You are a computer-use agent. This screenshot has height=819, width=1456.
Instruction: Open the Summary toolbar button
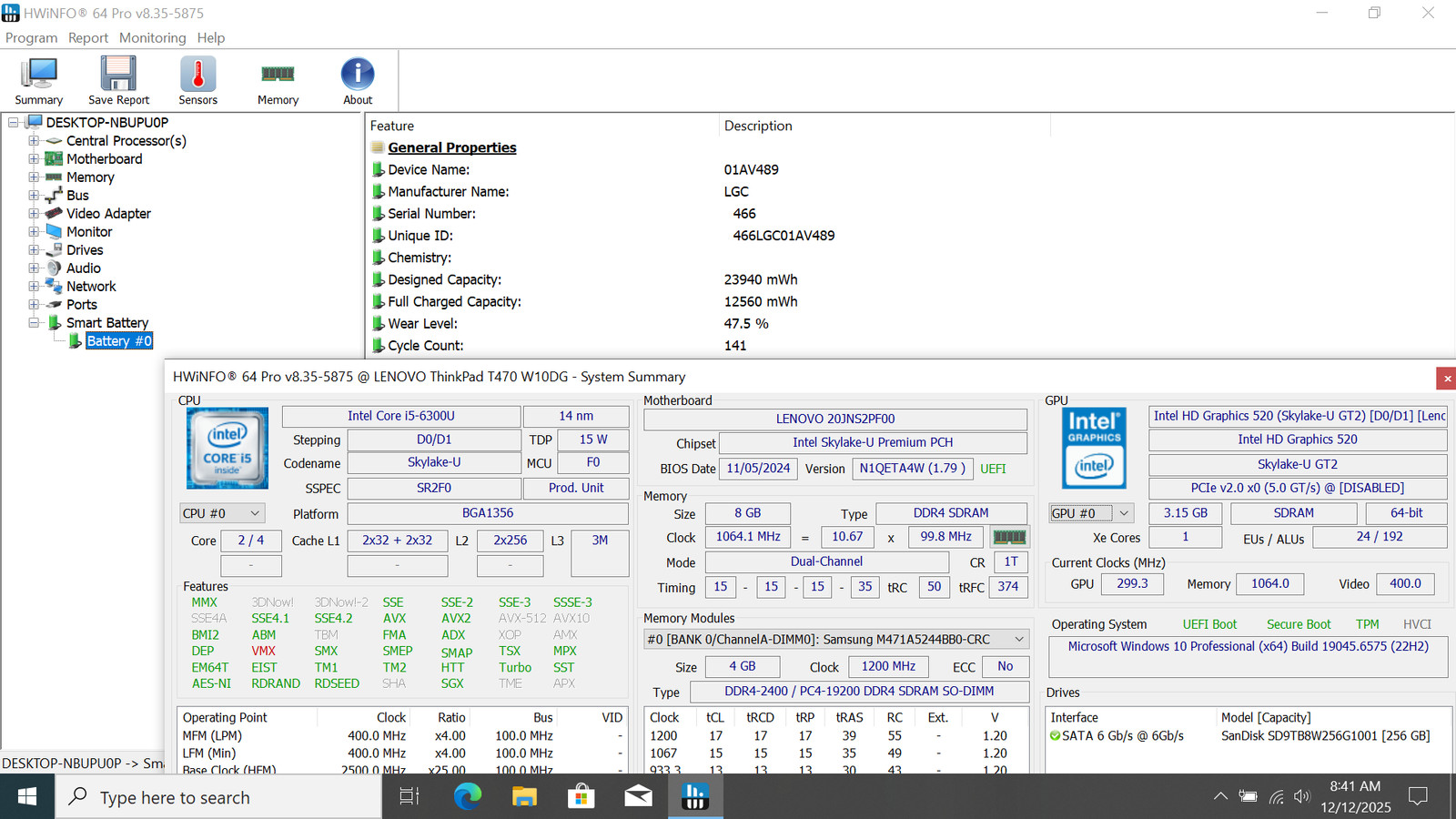tap(38, 80)
